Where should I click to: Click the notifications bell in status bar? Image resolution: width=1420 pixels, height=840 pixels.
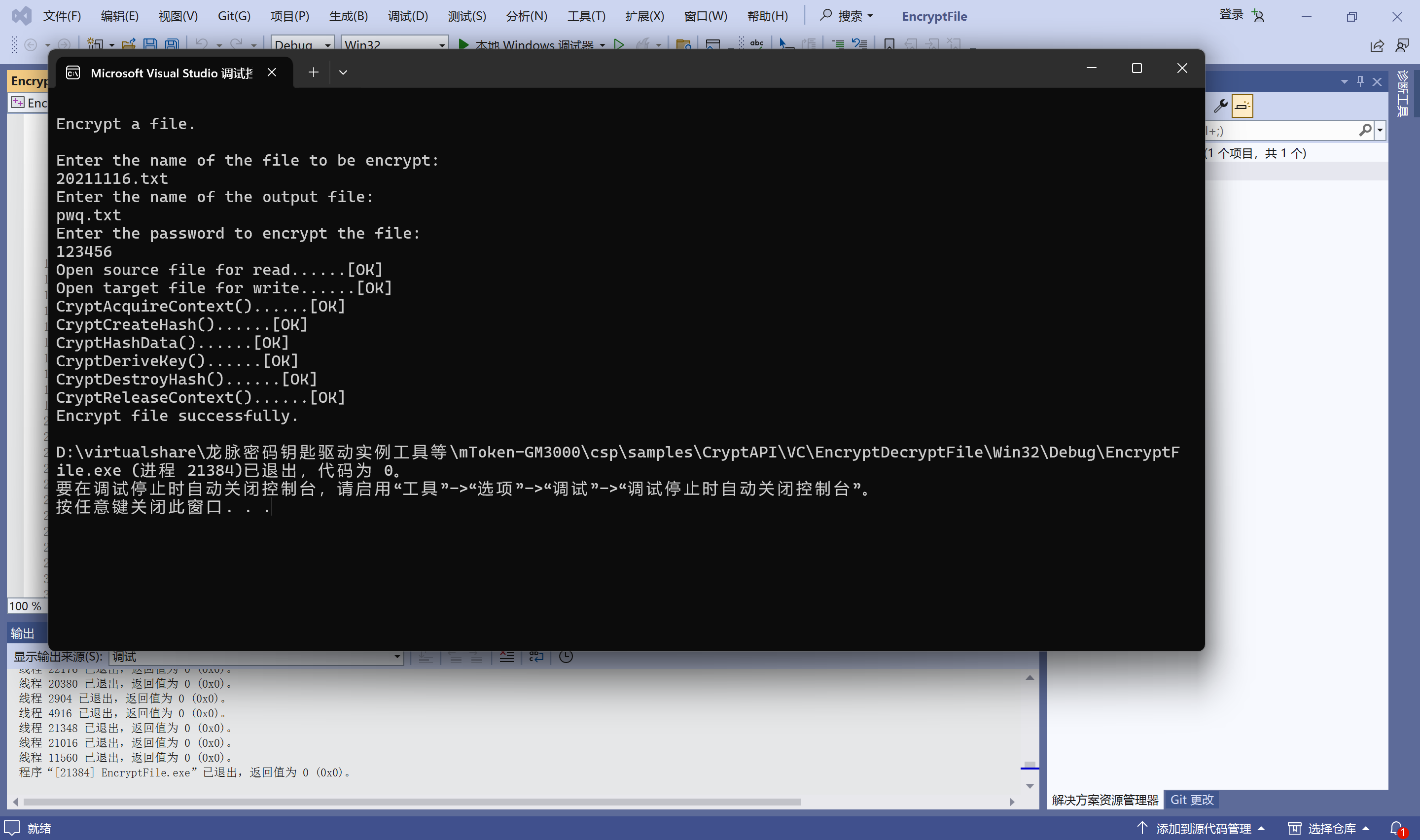[x=1397, y=828]
